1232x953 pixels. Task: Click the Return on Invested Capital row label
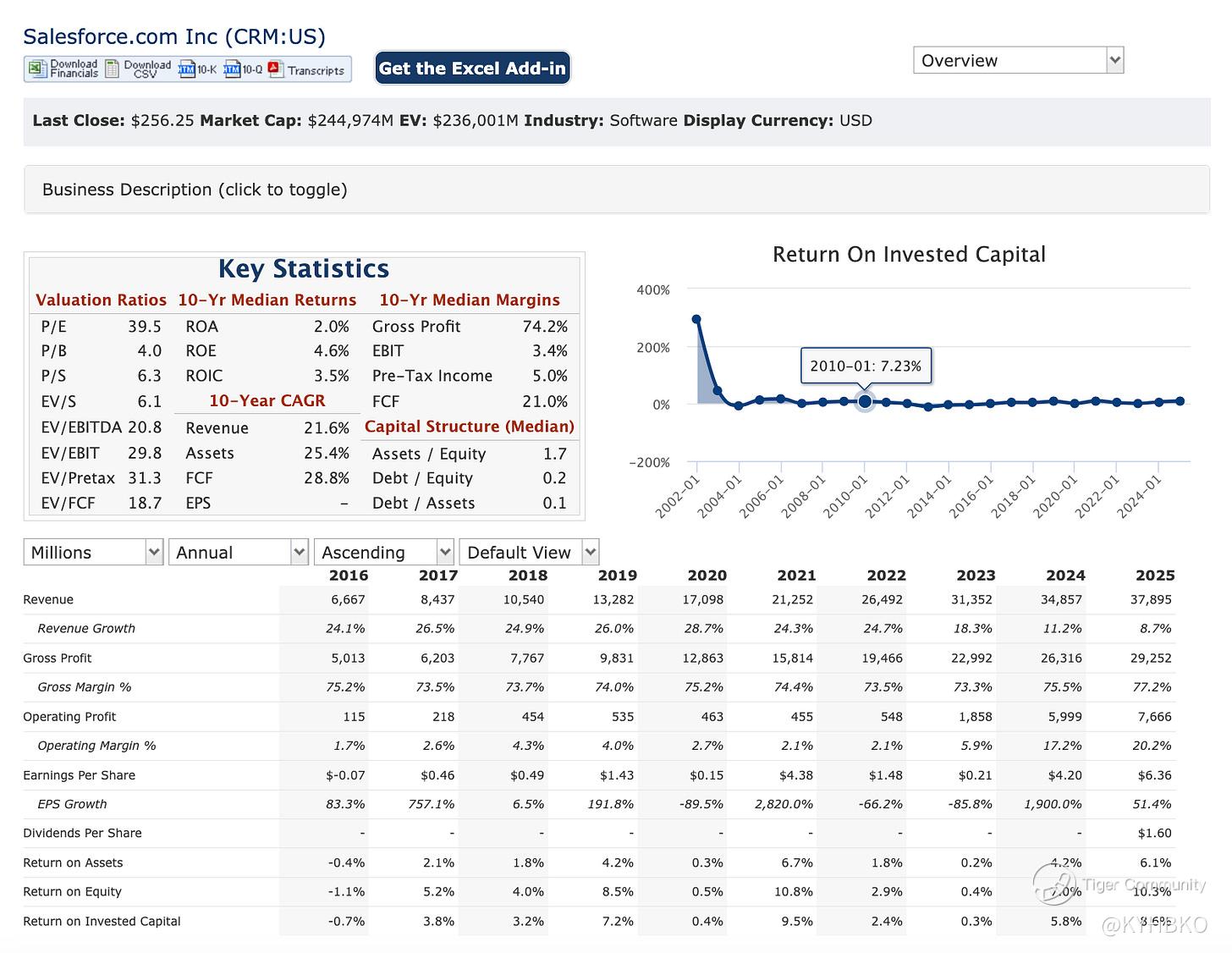tap(102, 922)
